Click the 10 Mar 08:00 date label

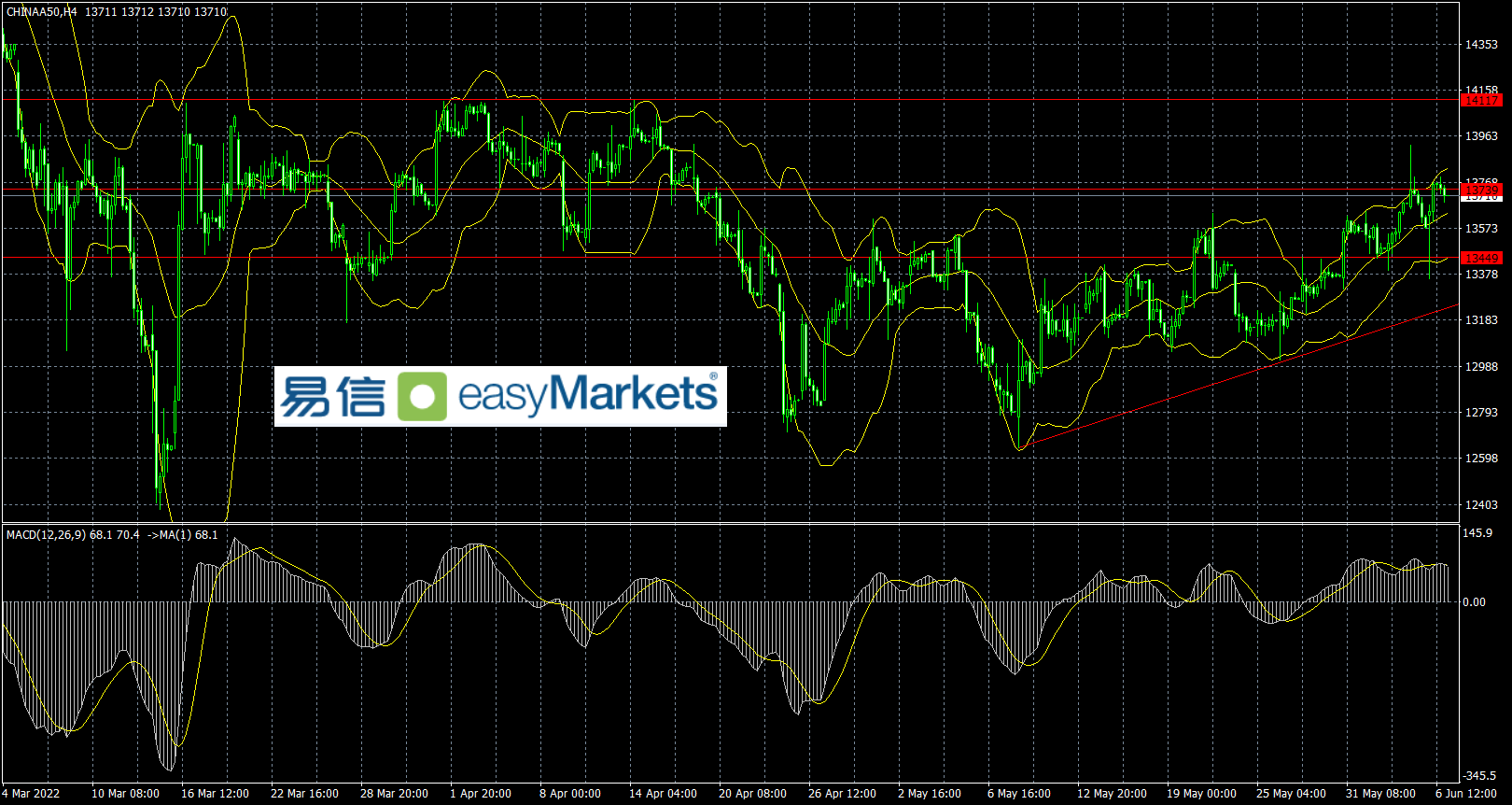click(125, 794)
